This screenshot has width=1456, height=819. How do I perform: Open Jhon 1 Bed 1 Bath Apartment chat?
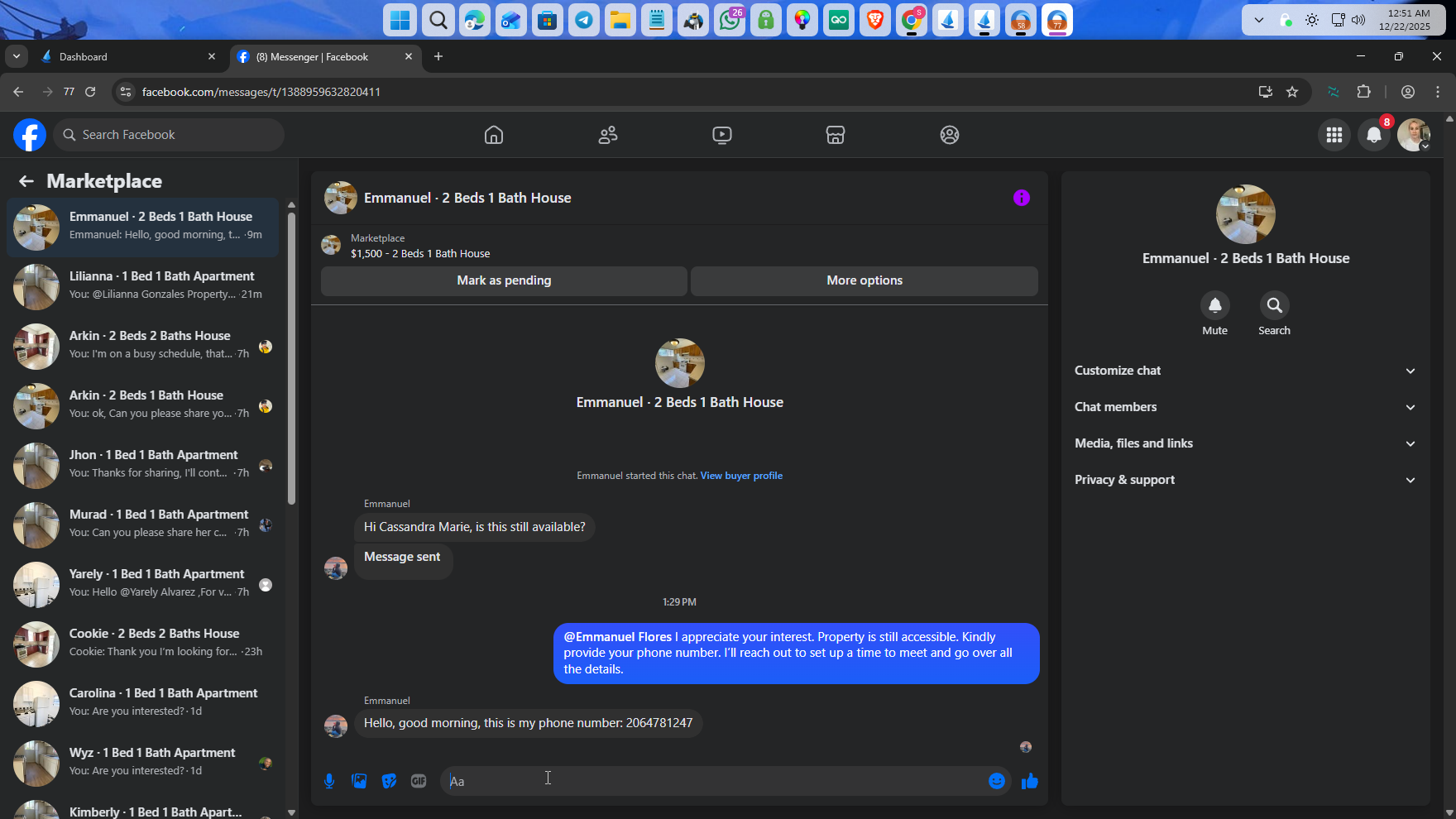142,466
